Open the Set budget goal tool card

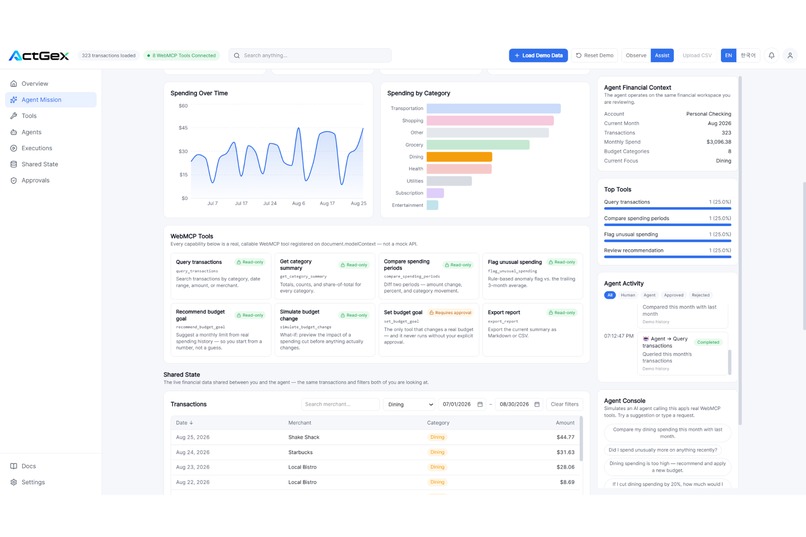pyautogui.click(x=429, y=330)
